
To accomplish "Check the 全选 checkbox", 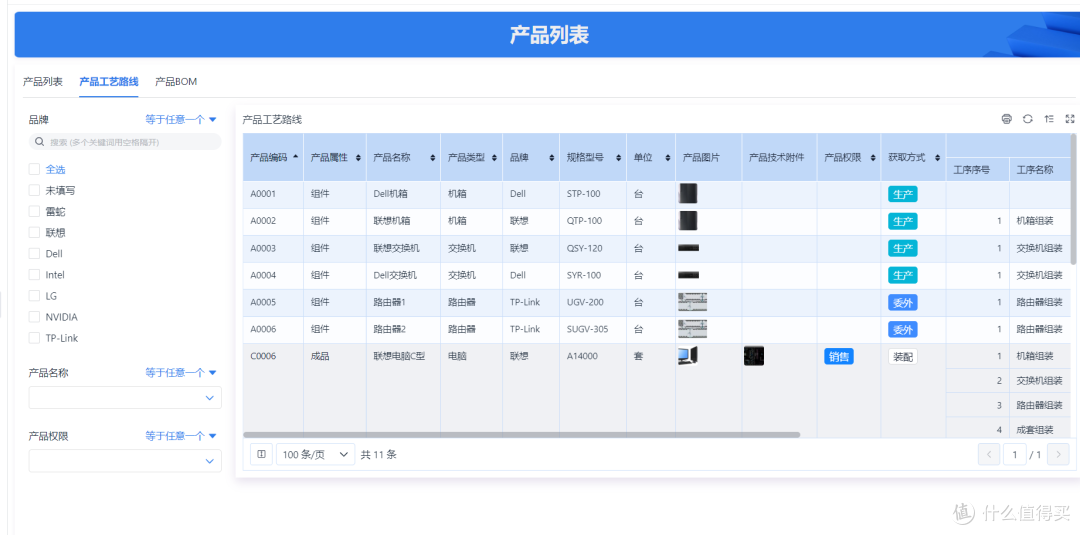I will [x=34, y=169].
